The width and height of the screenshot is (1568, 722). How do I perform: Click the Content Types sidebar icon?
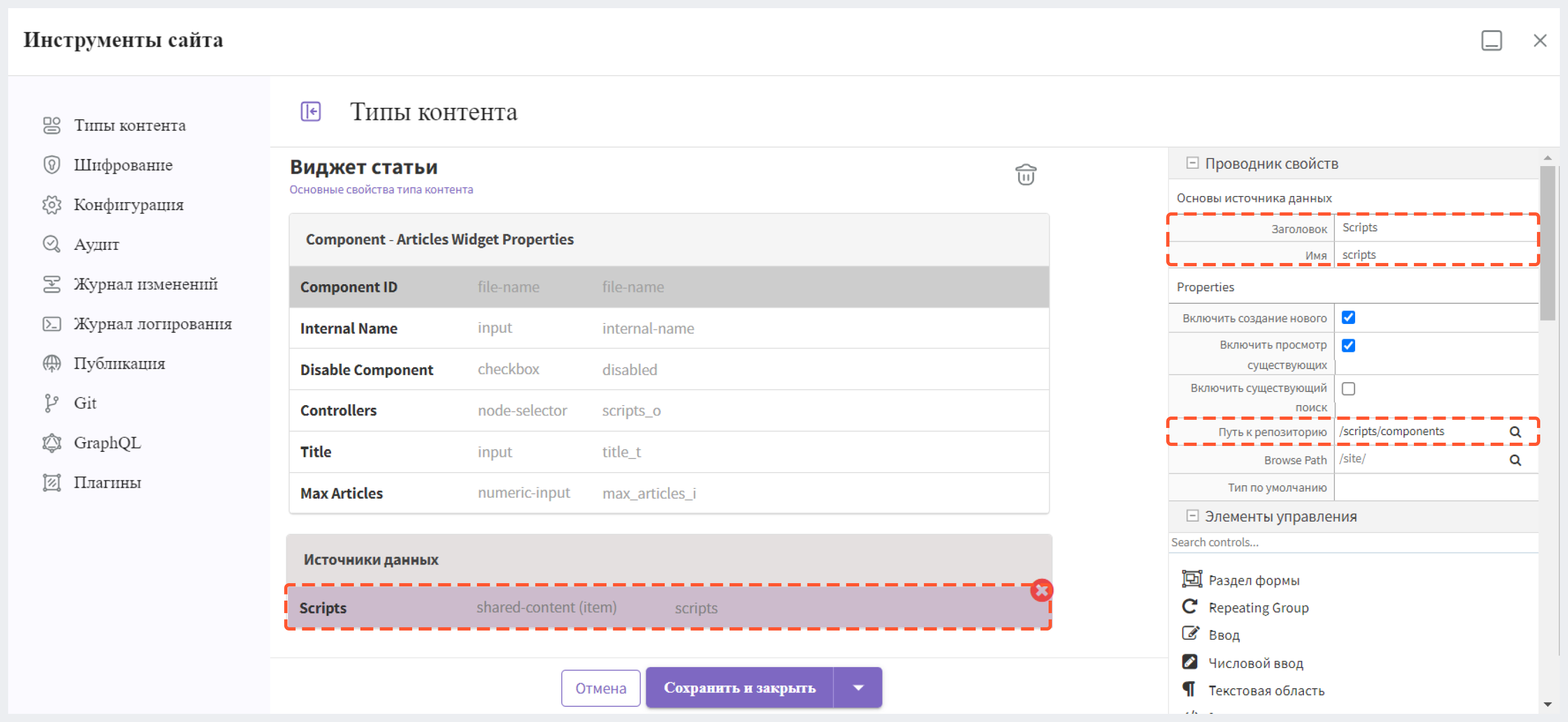[52, 125]
